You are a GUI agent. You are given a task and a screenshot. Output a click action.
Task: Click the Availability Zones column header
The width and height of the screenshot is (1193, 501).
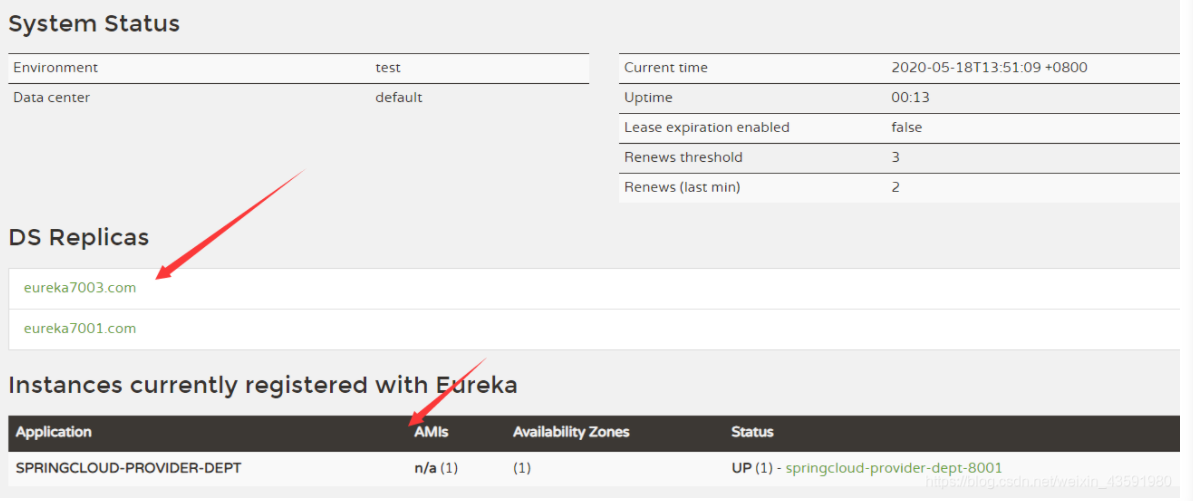571,432
